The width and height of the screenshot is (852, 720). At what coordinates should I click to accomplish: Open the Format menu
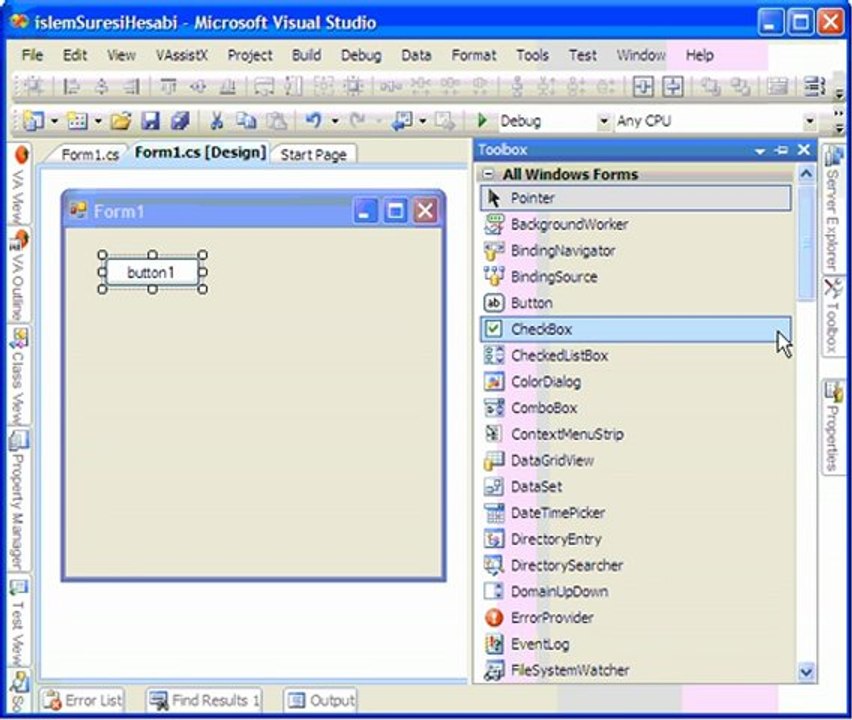474,55
